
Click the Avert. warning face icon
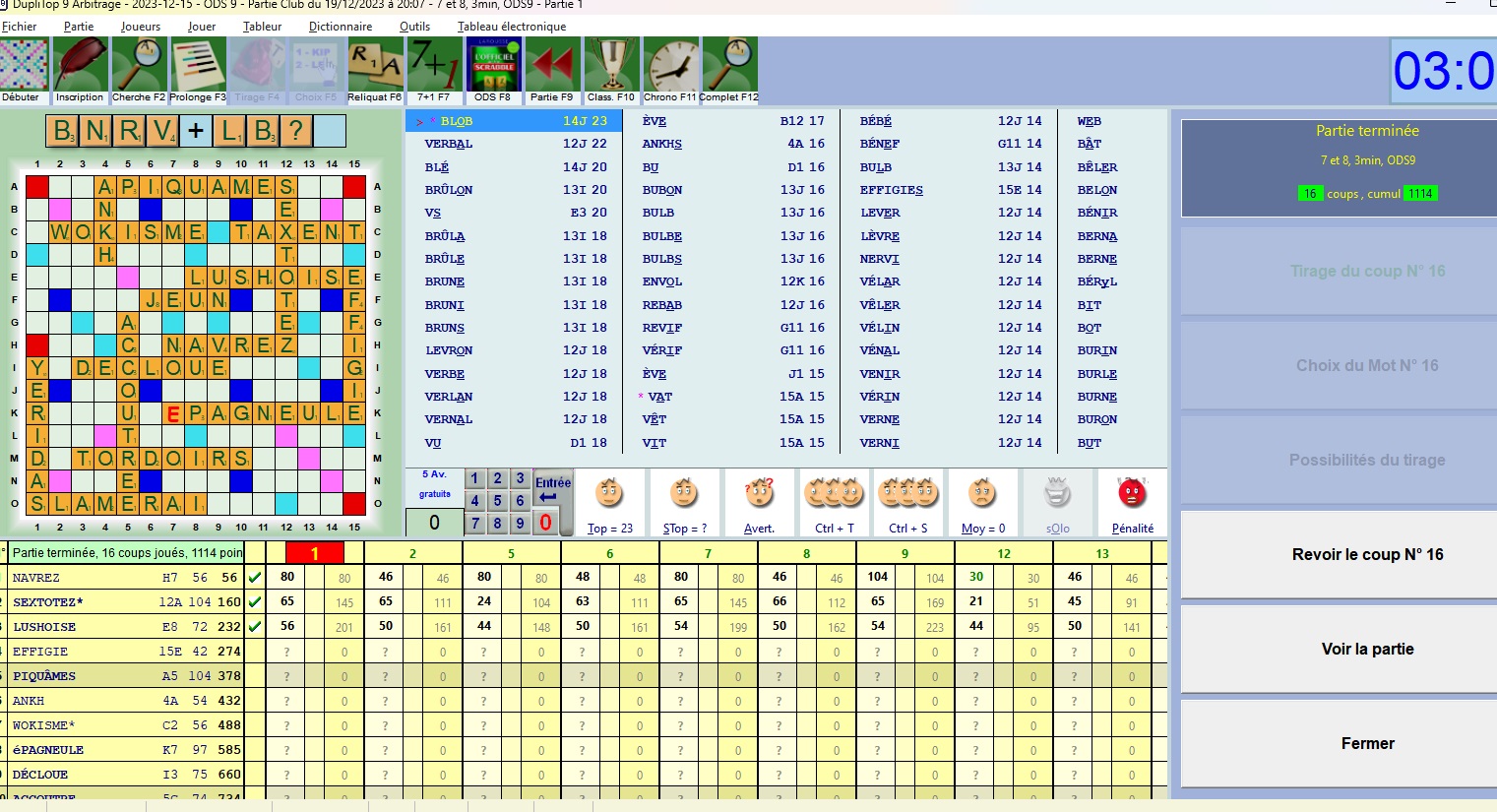click(759, 494)
